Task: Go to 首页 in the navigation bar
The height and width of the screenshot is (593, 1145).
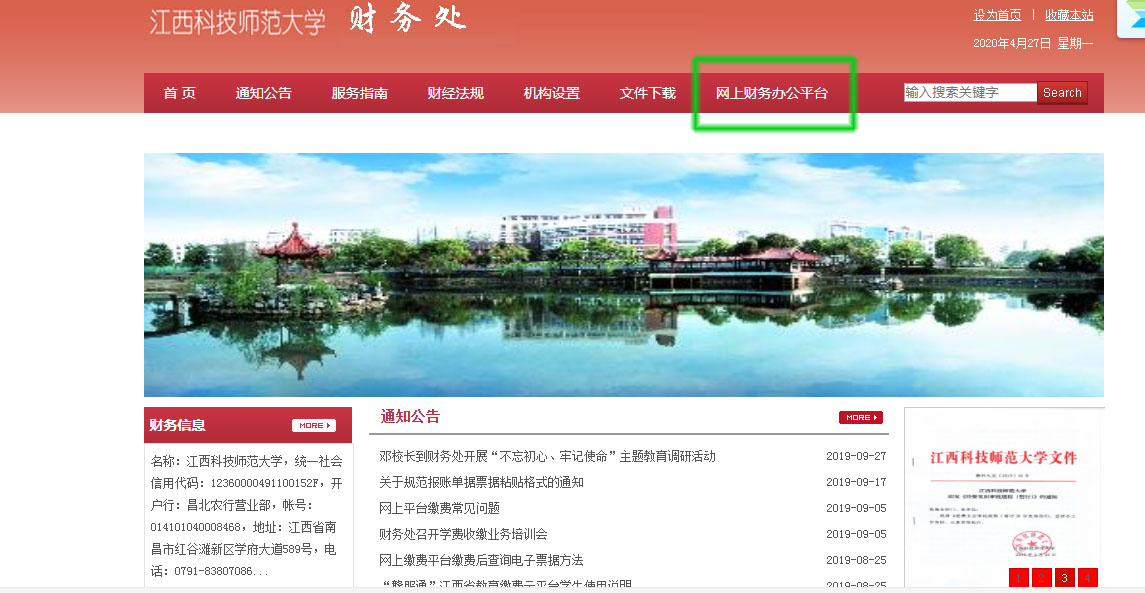Action: 180,93
